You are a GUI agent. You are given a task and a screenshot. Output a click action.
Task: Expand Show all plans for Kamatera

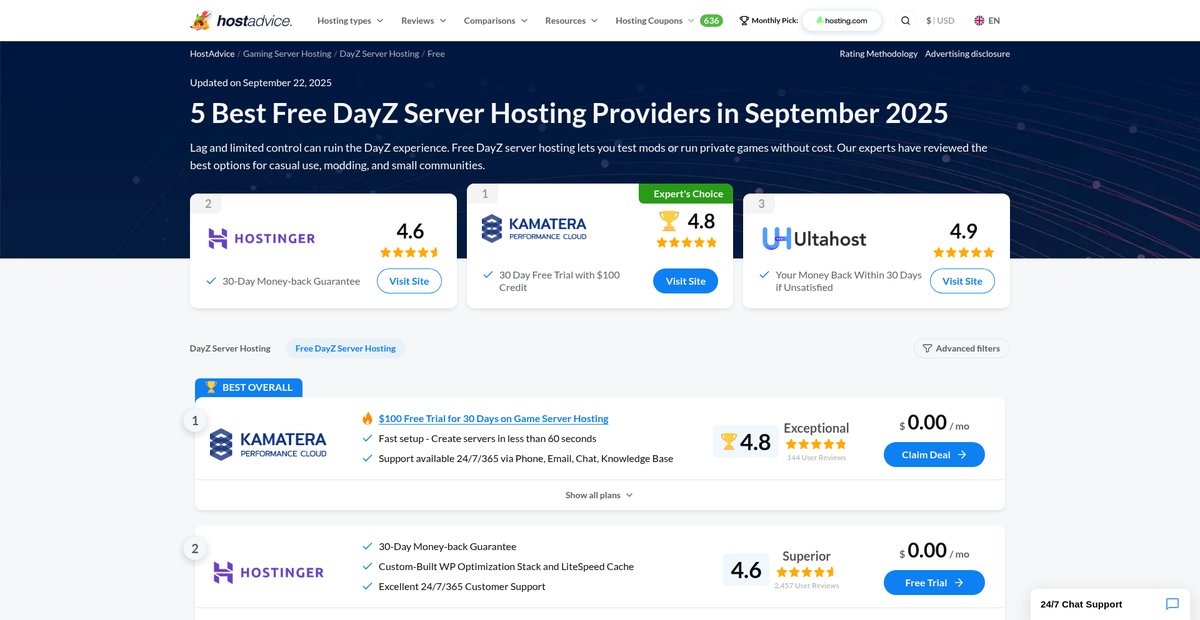(x=599, y=495)
